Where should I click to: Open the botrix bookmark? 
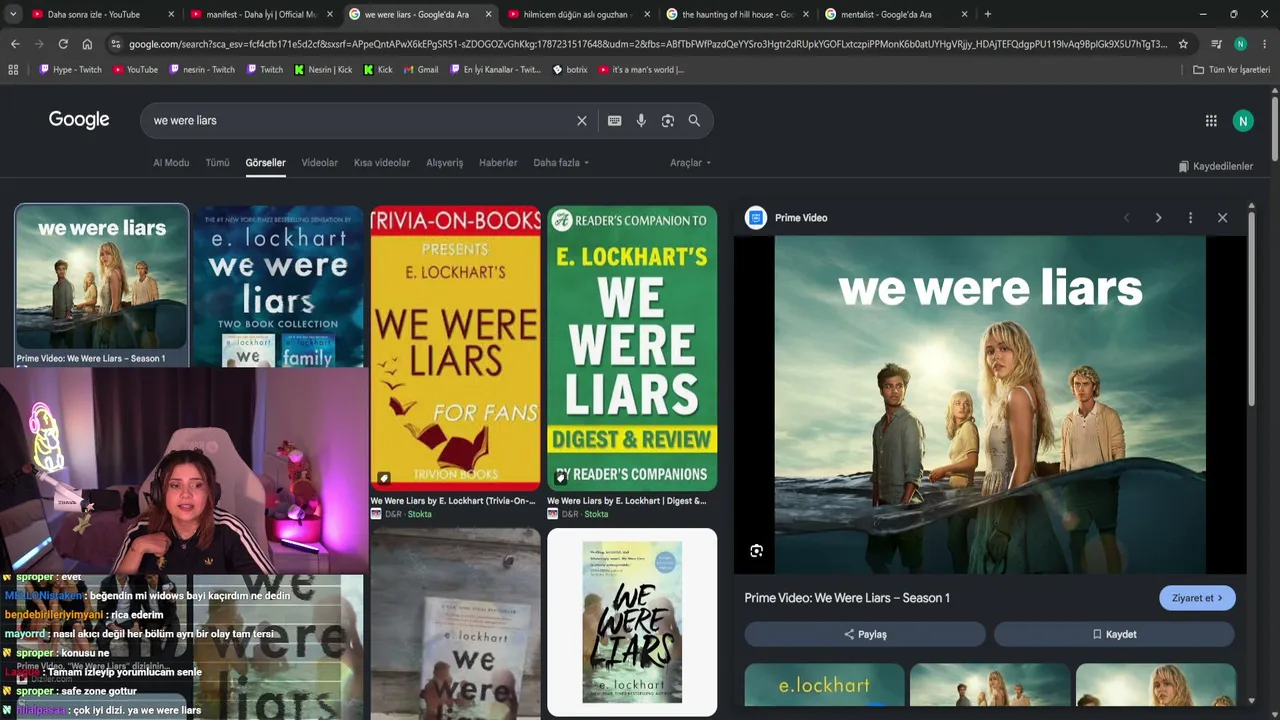(570, 70)
